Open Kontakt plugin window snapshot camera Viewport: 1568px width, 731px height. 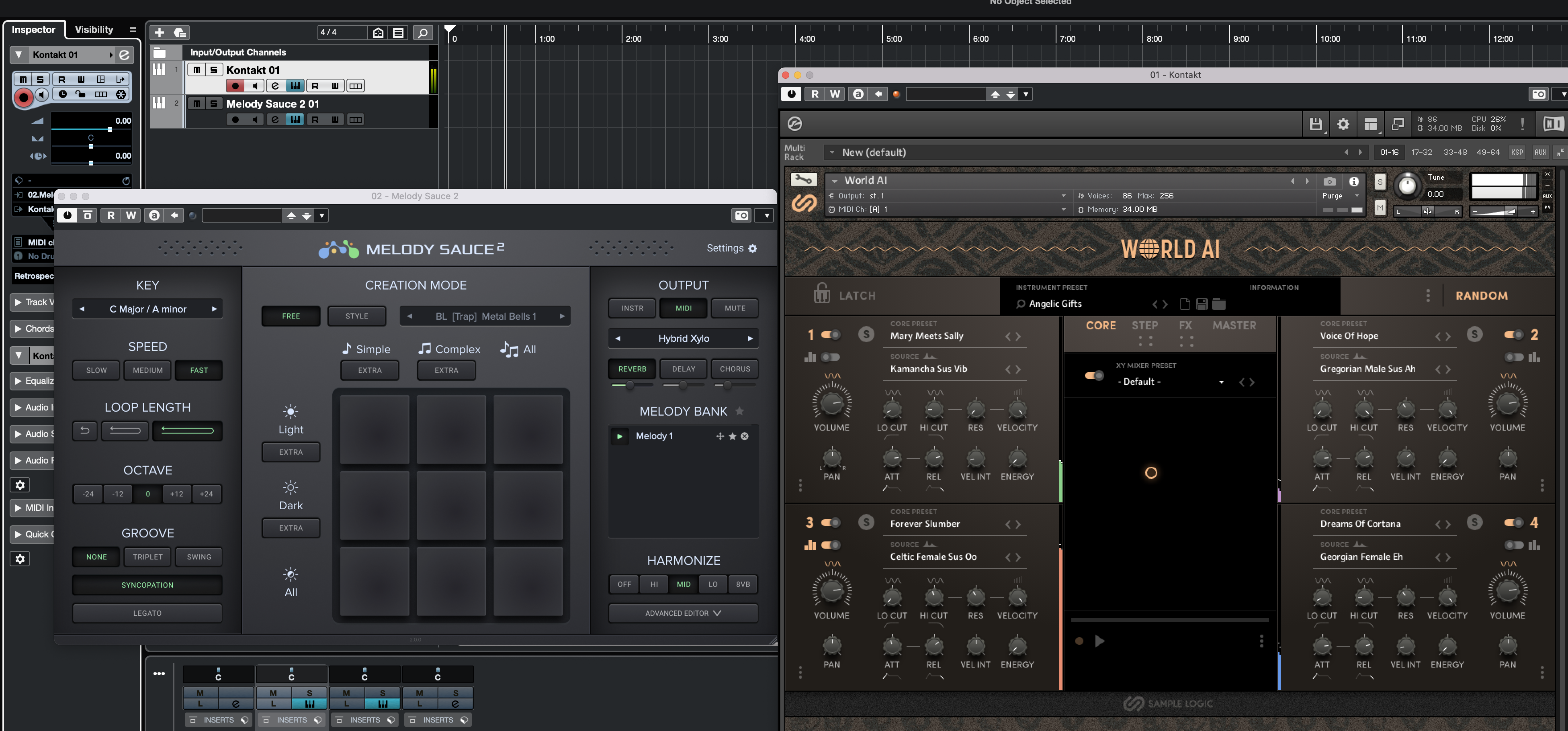pos(1539,94)
